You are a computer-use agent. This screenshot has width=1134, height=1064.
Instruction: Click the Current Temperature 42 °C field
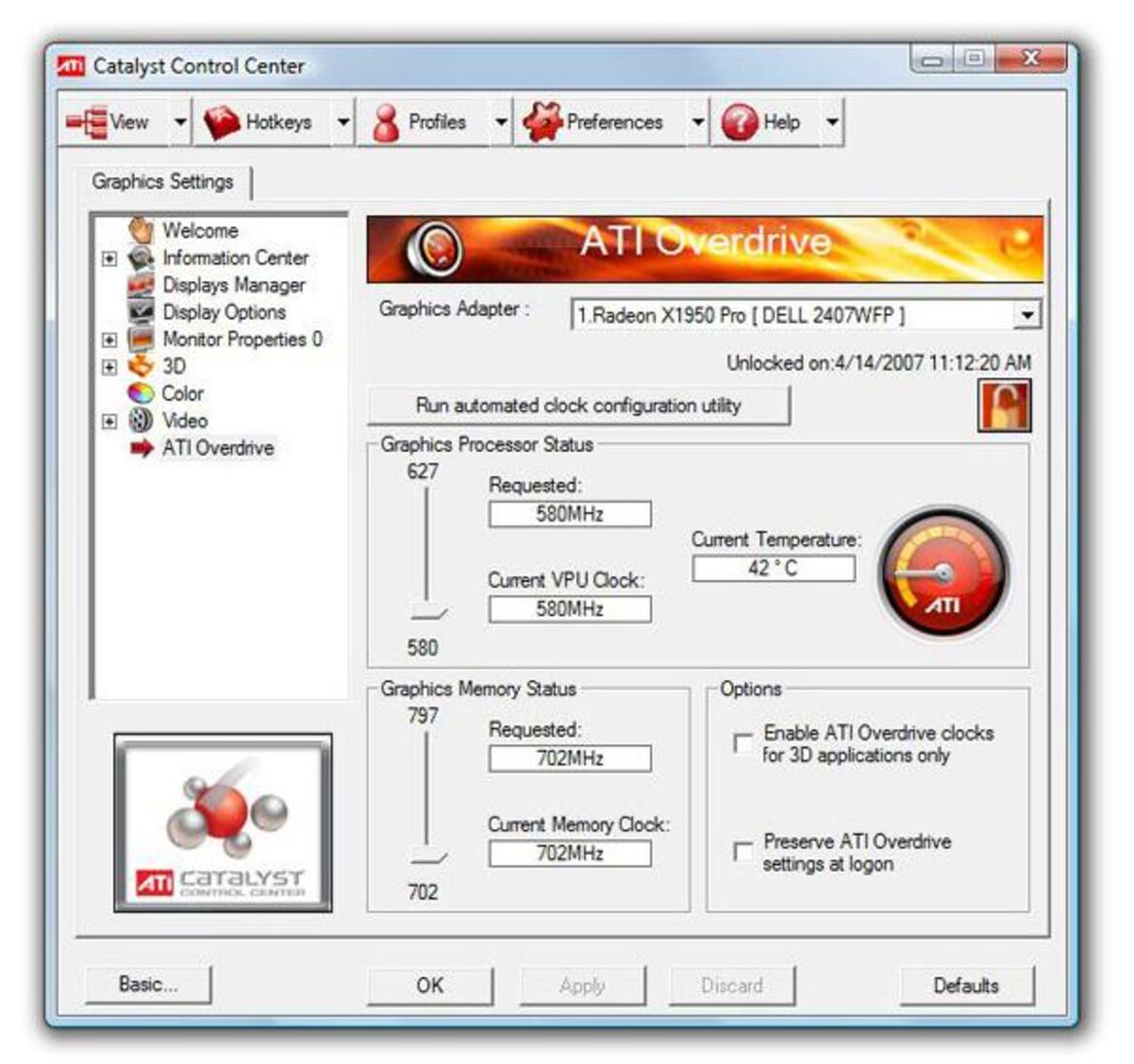773,568
